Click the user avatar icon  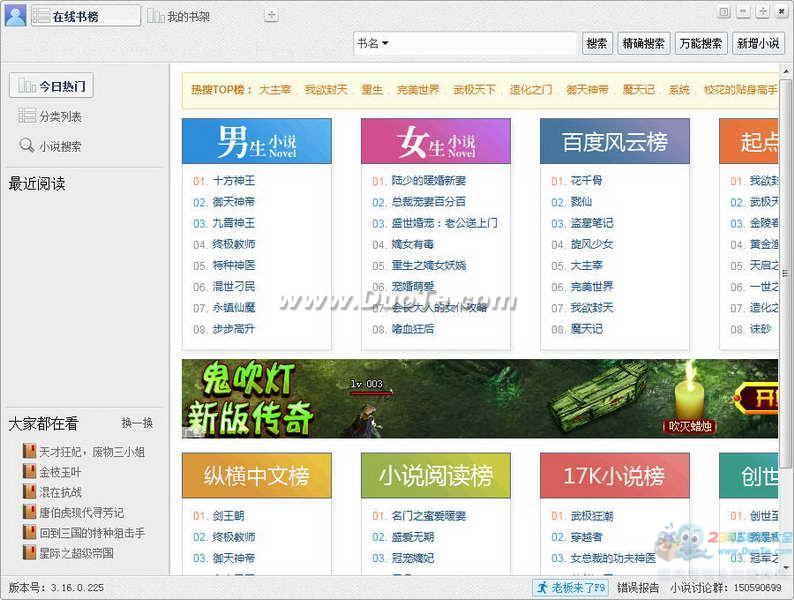click(x=15, y=15)
